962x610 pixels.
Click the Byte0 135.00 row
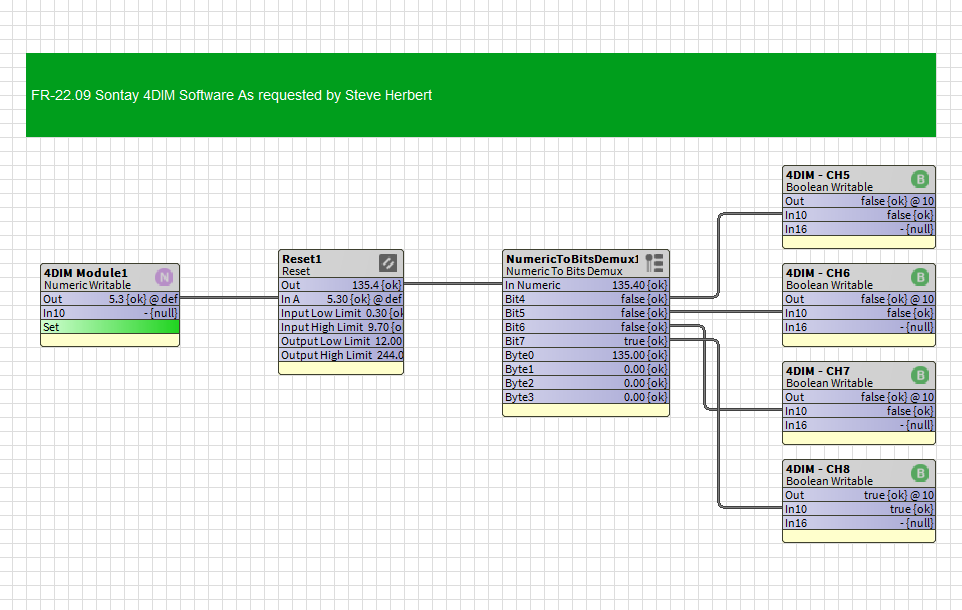586,355
